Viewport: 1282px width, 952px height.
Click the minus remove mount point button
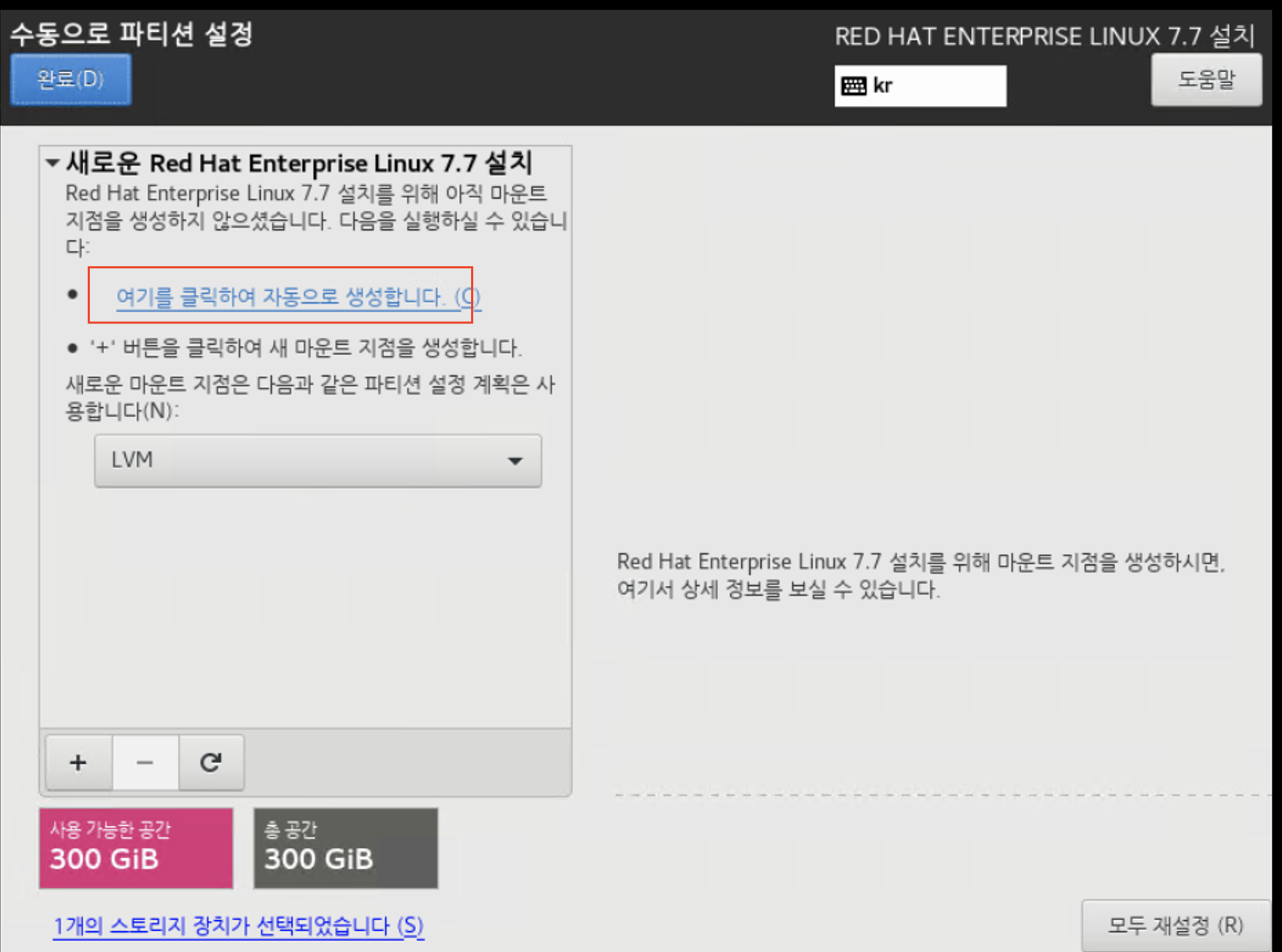(x=145, y=762)
